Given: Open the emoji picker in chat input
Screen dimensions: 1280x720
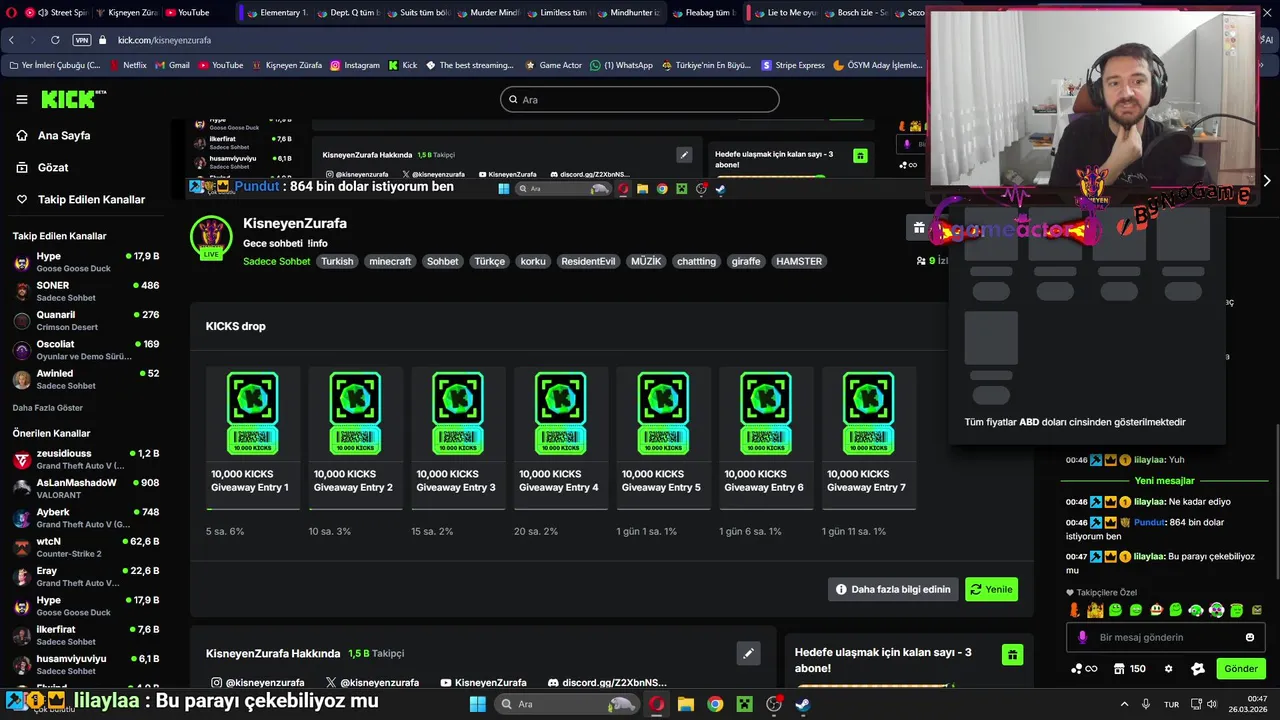Looking at the screenshot, I should pos(1250,637).
